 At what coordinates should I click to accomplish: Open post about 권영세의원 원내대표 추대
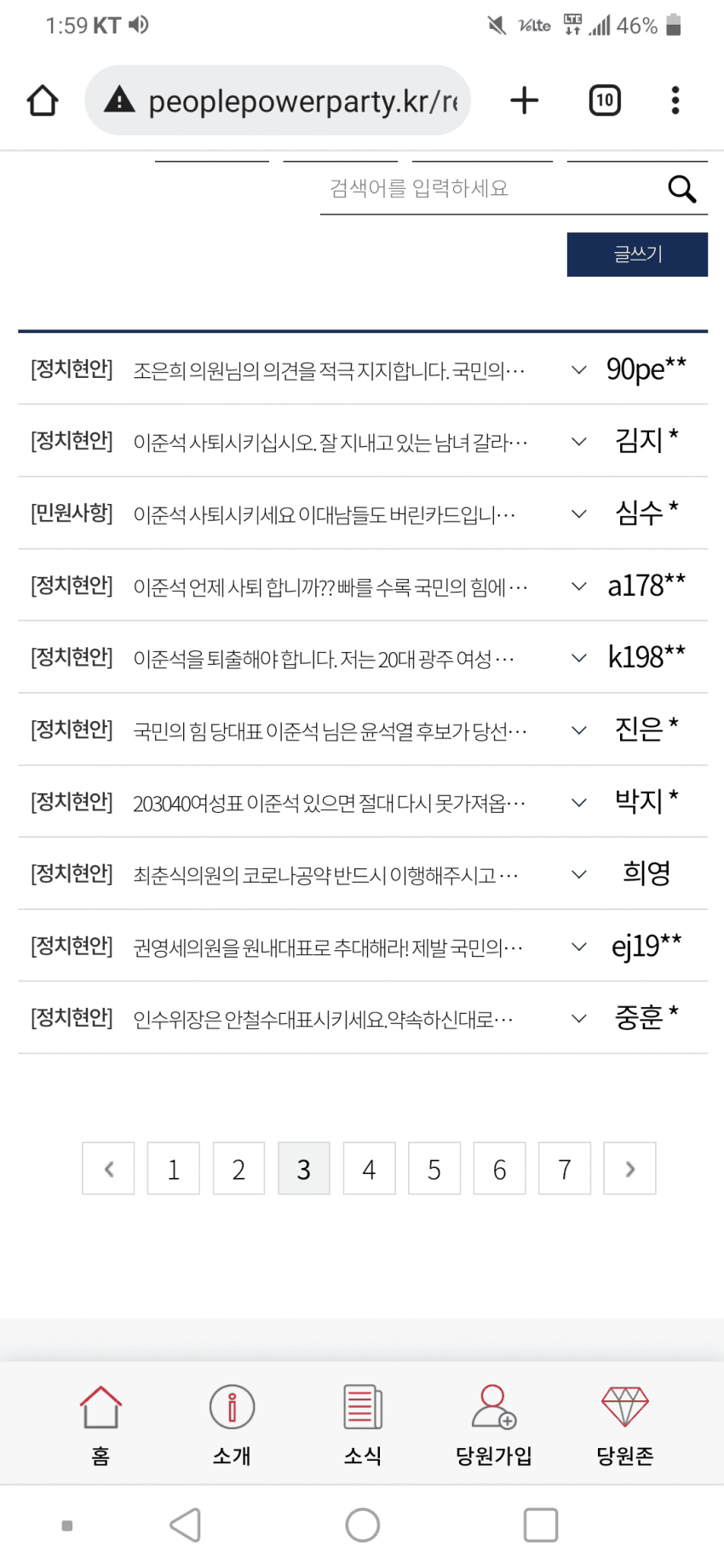tap(328, 947)
